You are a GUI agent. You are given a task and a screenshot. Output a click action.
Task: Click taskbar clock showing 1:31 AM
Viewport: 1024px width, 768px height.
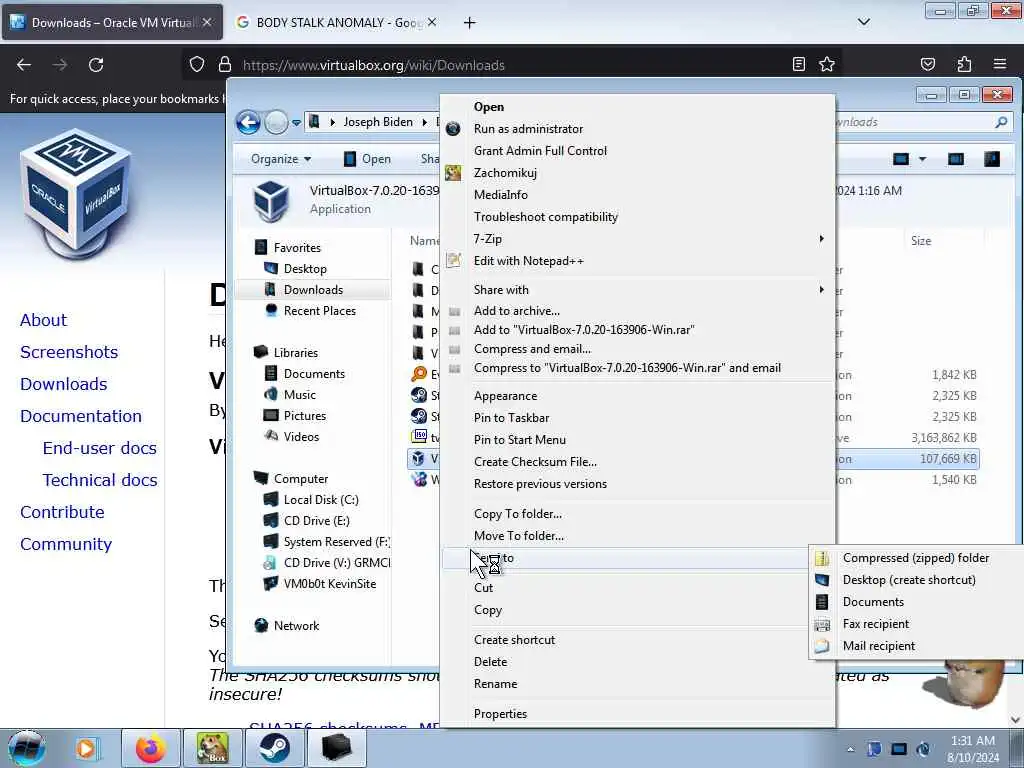973,749
